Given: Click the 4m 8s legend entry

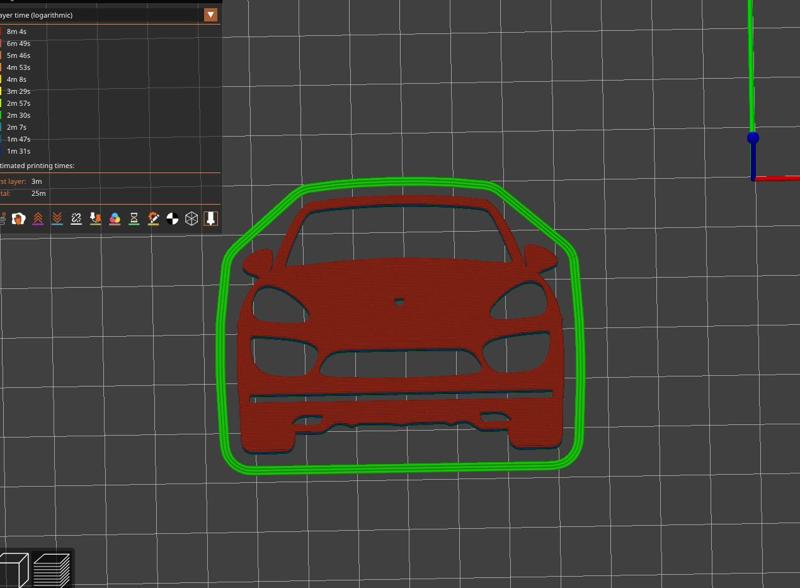Looking at the screenshot, I should tap(14, 79).
